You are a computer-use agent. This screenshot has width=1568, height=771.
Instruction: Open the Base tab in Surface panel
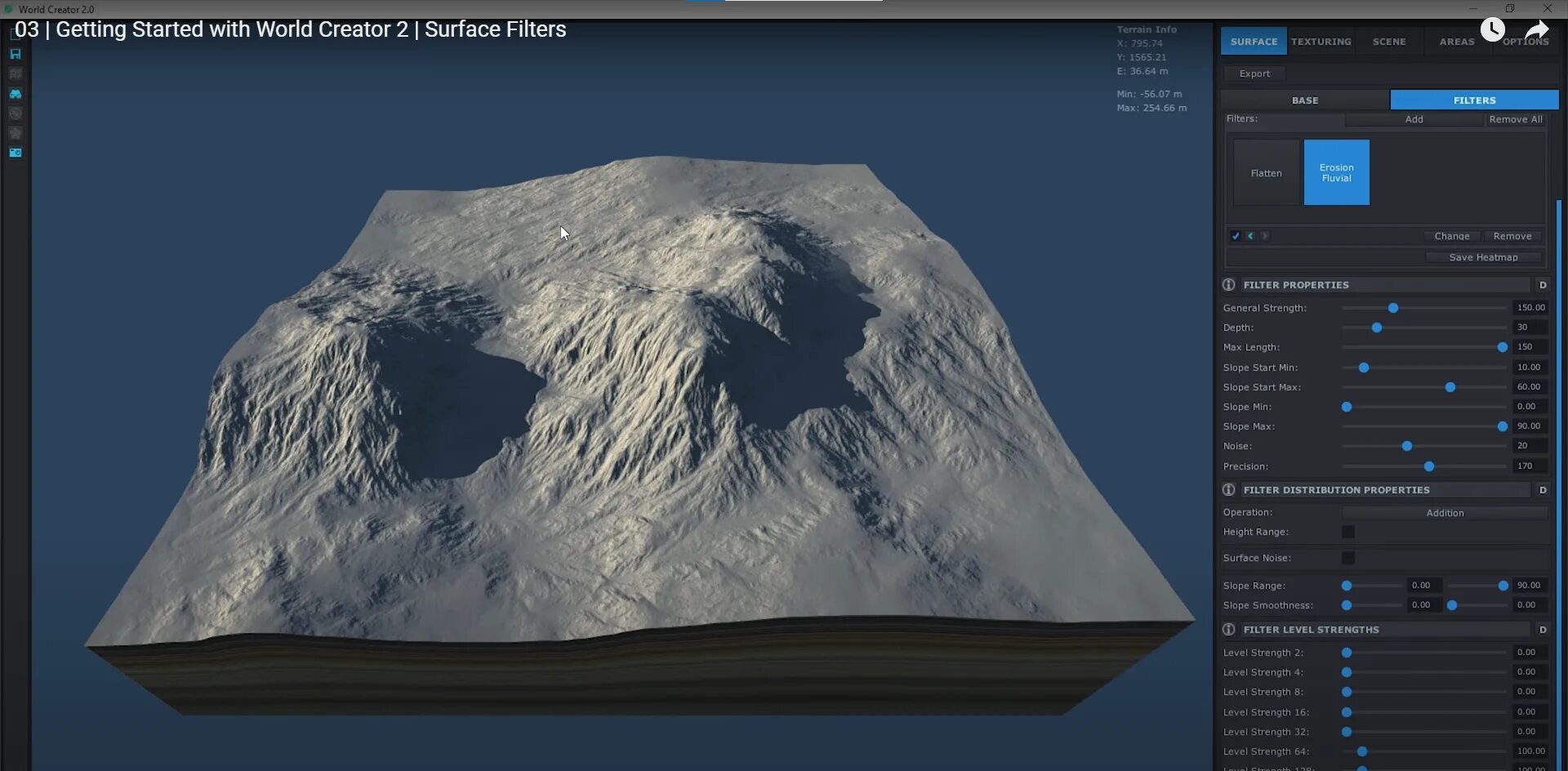pyautogui.click(x=1304, y=100)
